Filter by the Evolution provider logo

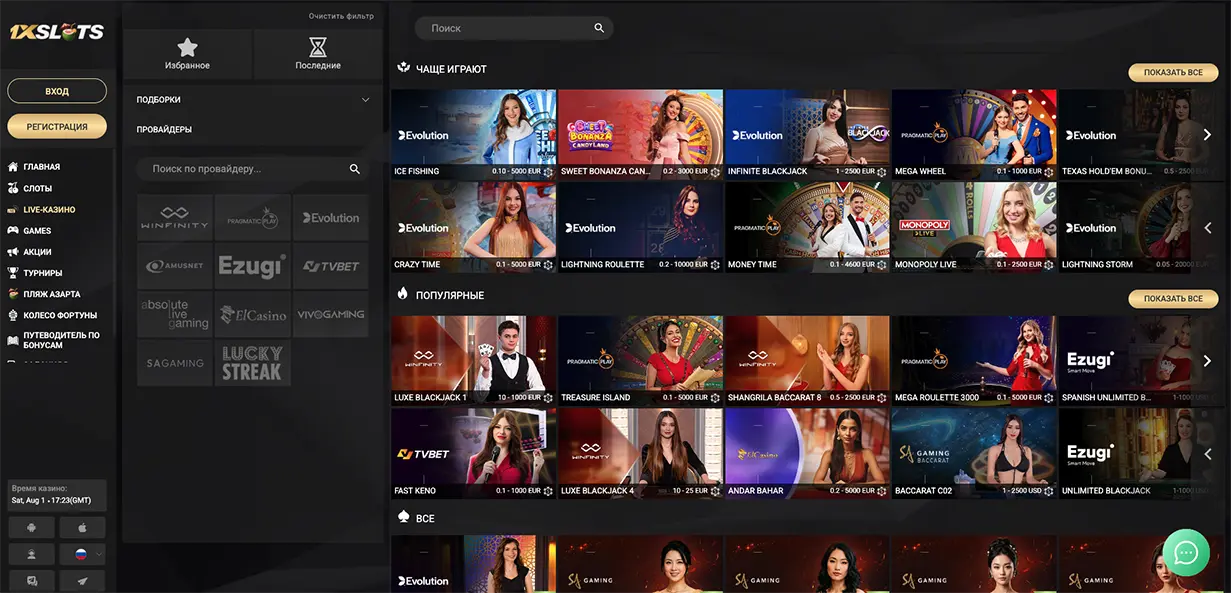coord(330,218)
